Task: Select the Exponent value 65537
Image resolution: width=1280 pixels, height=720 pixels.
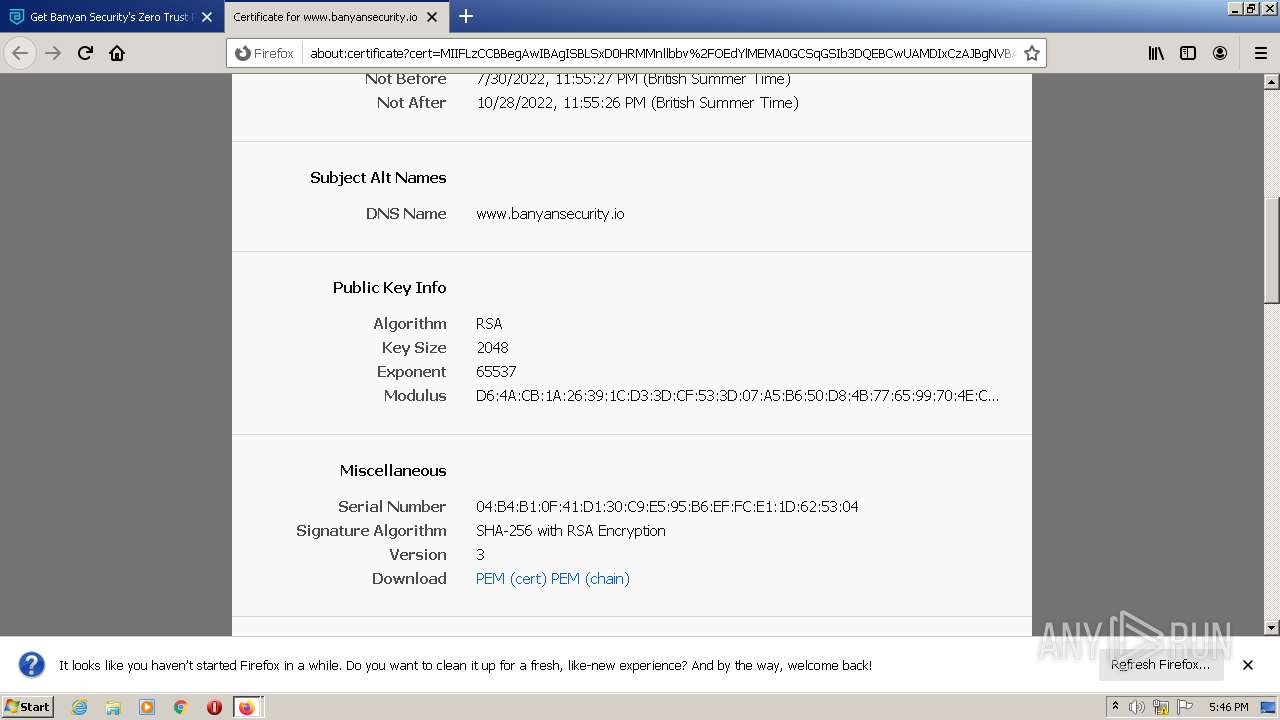Action: coord(496,372)
